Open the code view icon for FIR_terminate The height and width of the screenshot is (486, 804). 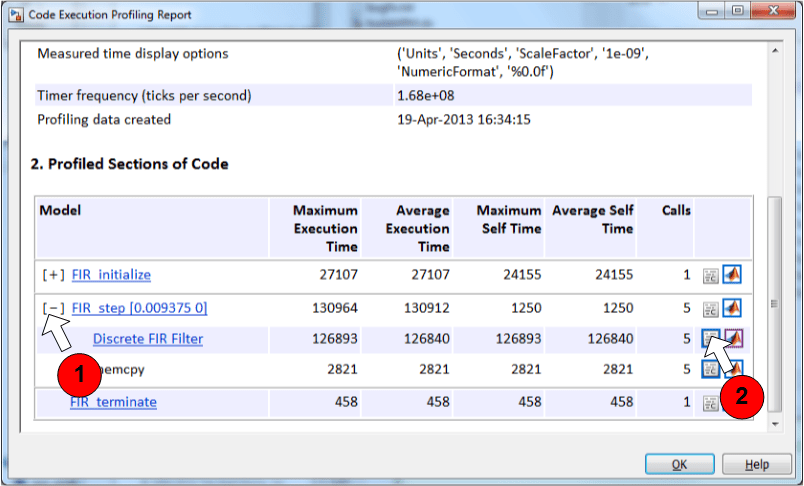pos(710,403)
